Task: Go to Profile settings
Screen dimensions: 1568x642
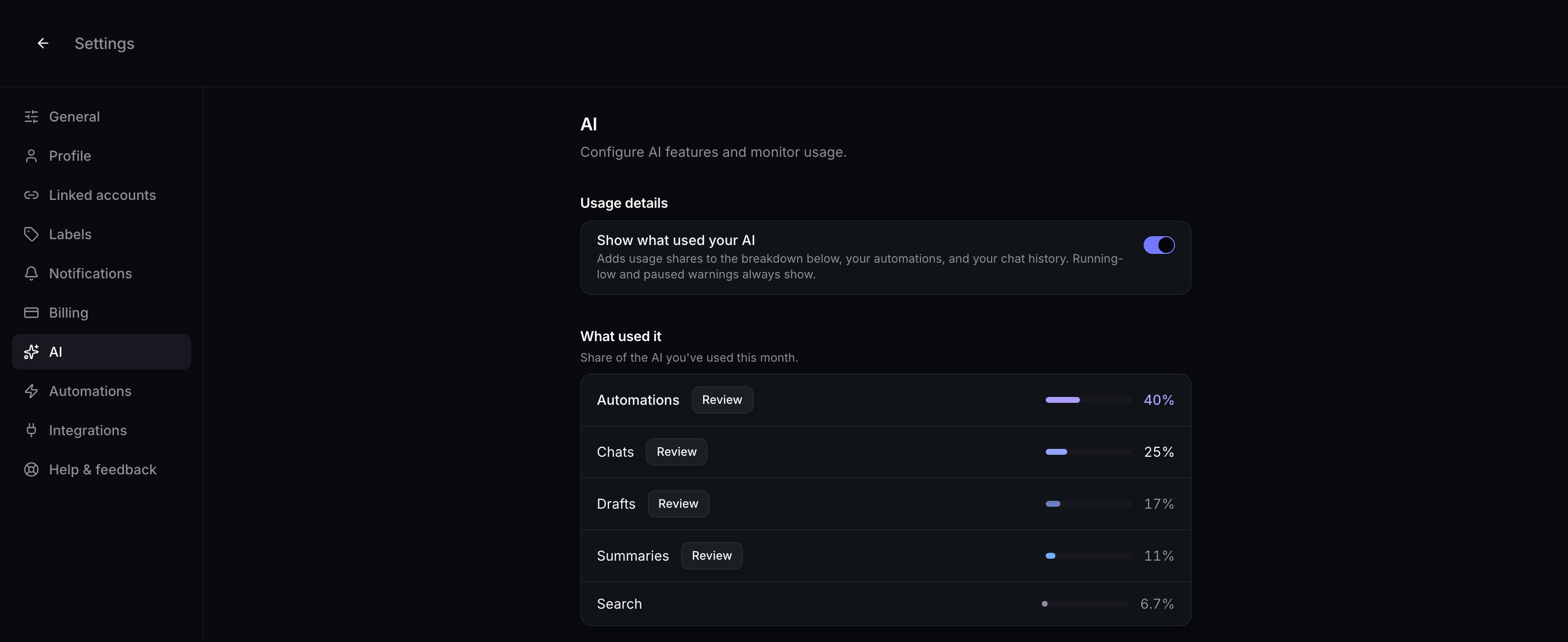Action: [x=101, y=156]
